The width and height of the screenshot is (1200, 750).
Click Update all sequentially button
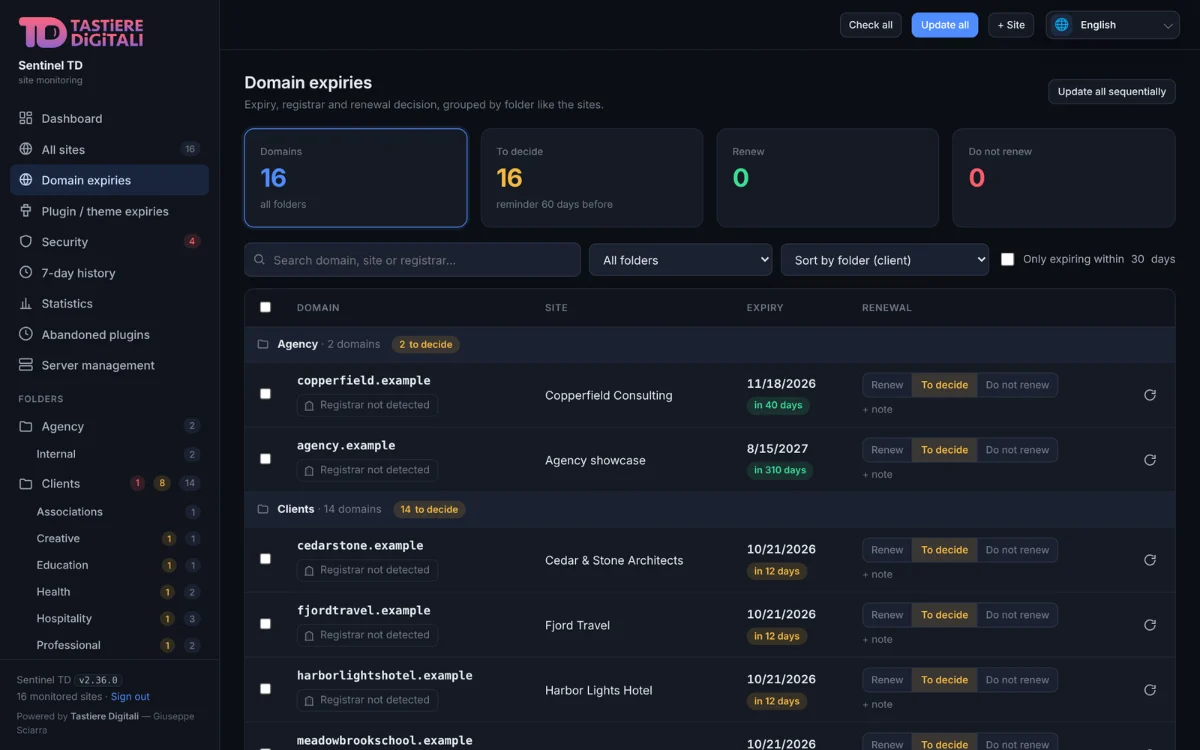pyautogui.click(x=1112, y=91)
